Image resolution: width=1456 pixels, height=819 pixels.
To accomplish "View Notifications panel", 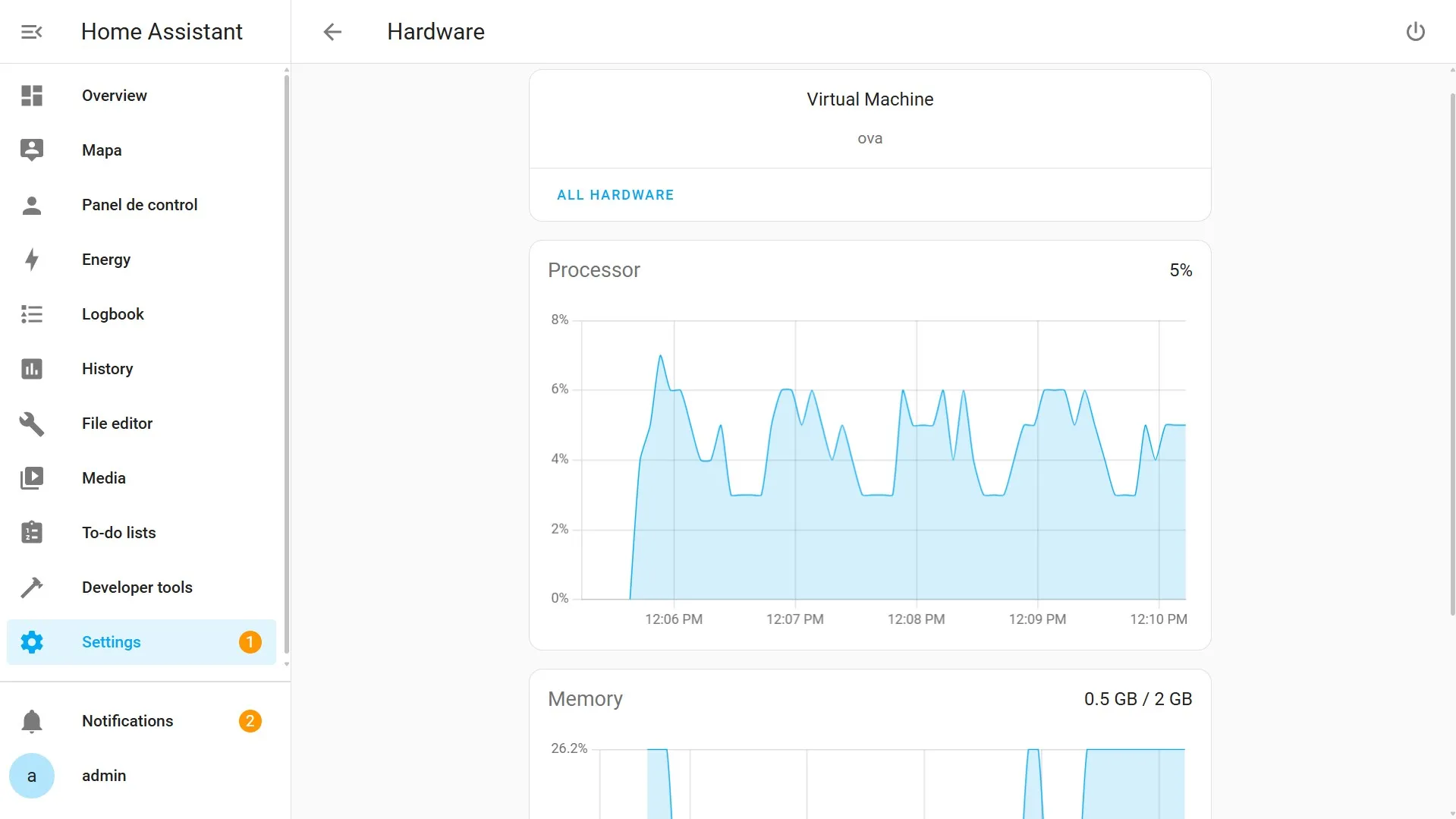I will point(141,721).
